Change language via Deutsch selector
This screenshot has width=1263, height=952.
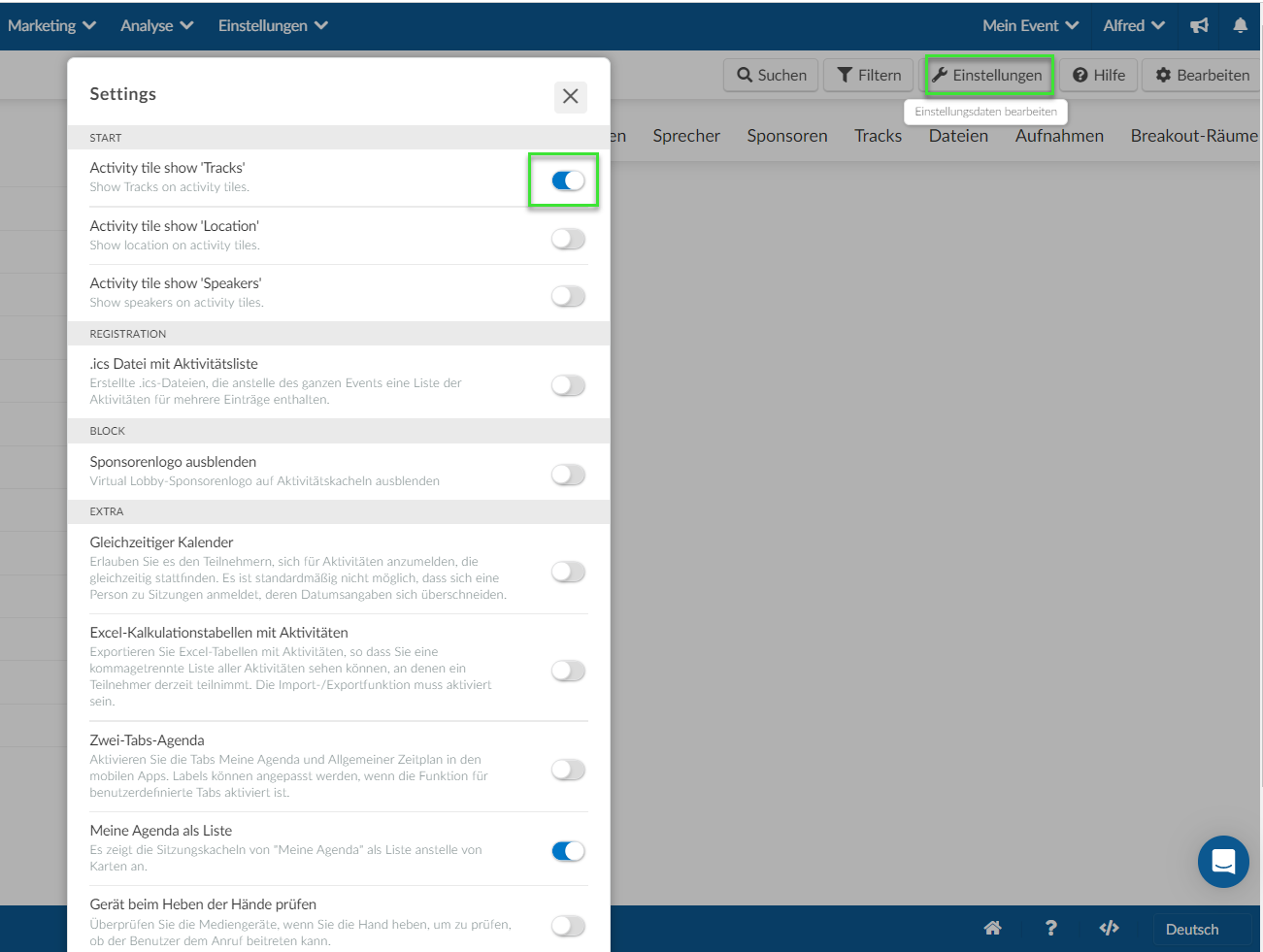pyautogui.click(x=1202, y=930)
